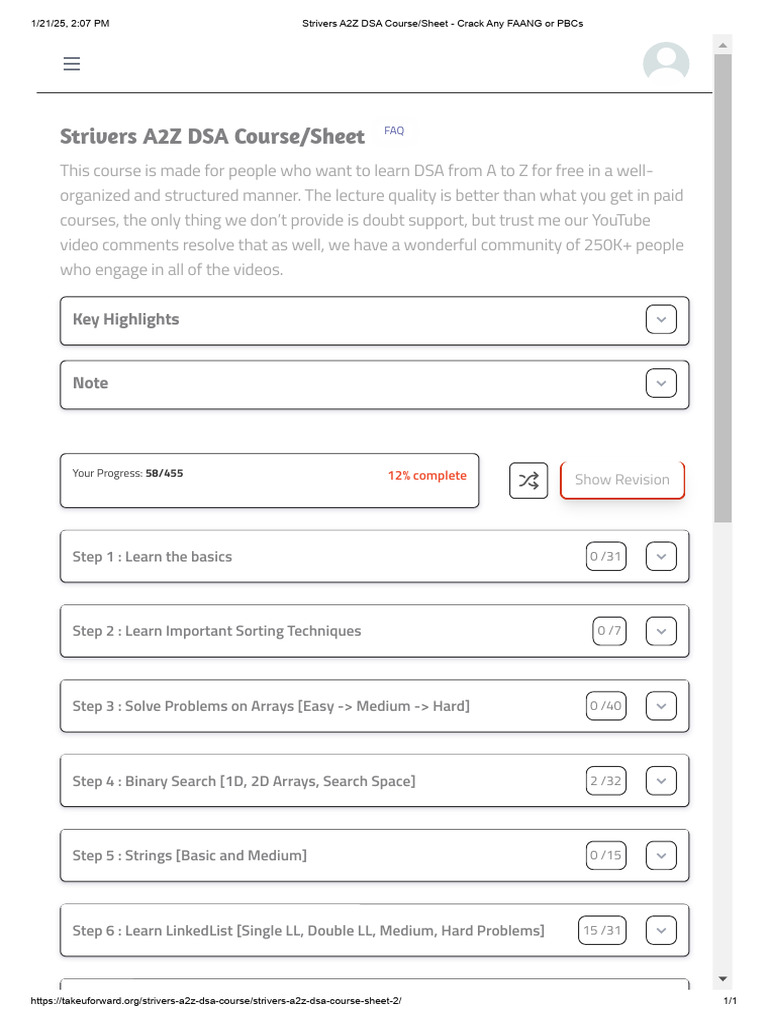Expand Step 2 Sorting Techniques chevron
The image size is (768, 1024).
coord(661,631)
